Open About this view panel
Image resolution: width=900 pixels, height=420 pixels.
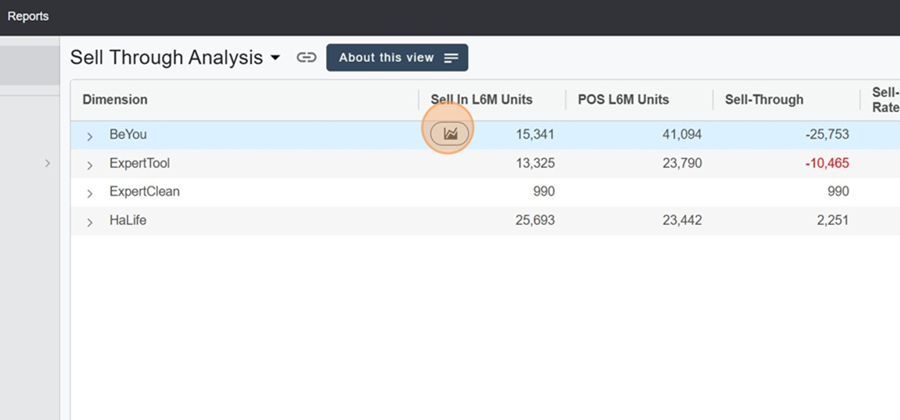(397, 57)
